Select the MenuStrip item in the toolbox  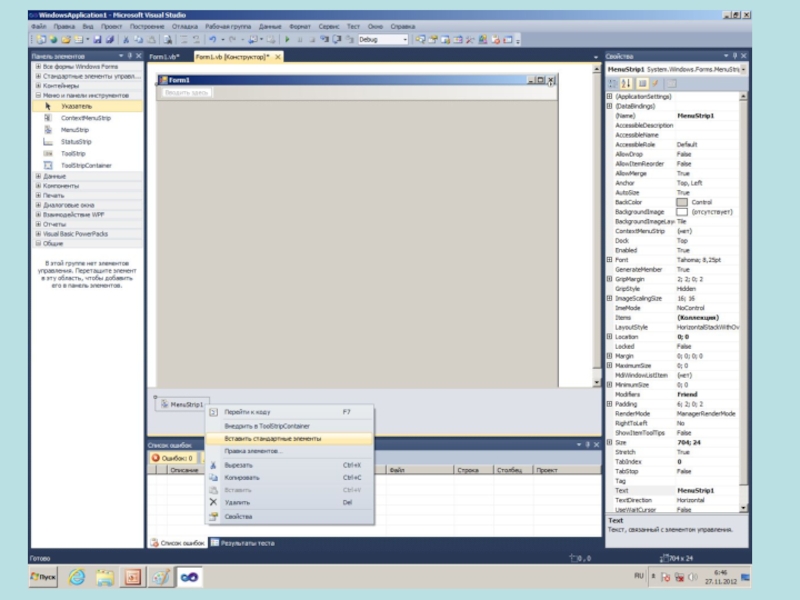[74, 130]
